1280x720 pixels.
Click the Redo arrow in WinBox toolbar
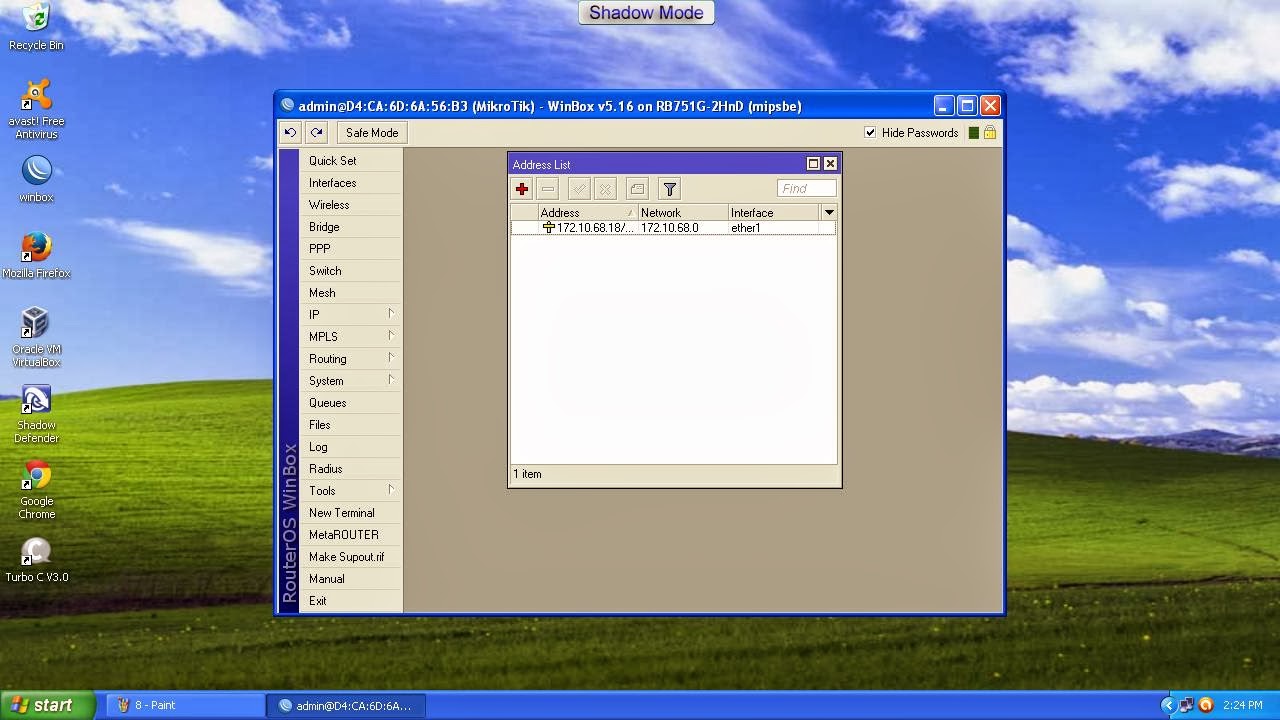point(316,132)
